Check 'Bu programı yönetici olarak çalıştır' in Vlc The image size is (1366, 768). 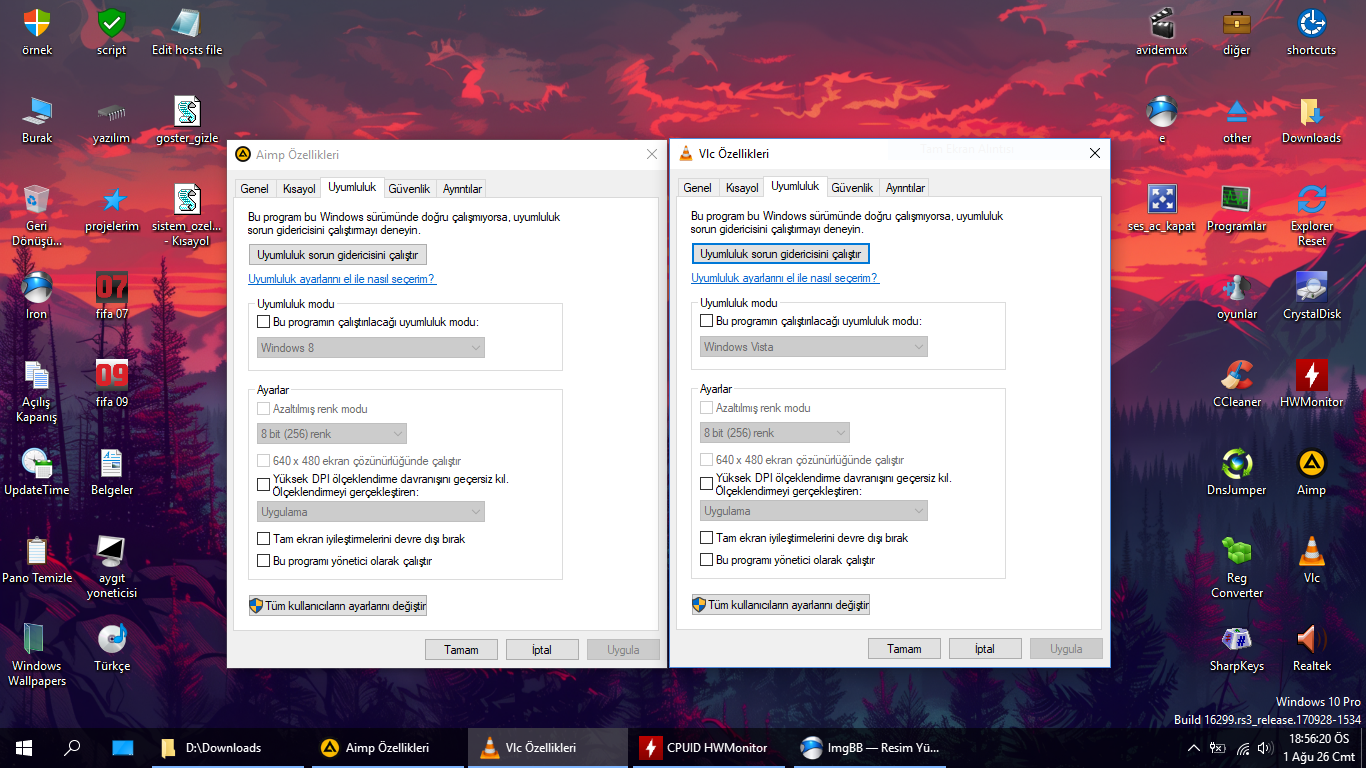[707, 560]
